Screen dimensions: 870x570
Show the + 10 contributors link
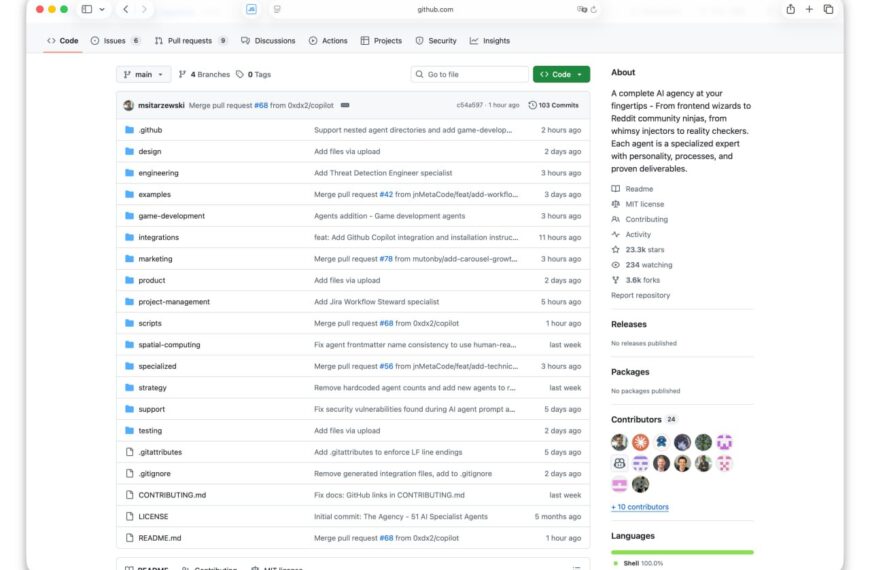640,507
